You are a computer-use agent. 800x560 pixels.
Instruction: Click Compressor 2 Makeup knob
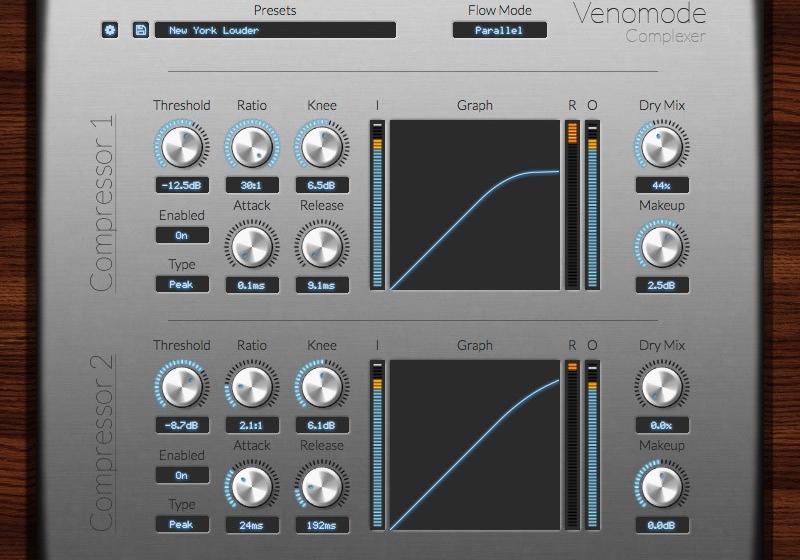coord(662,486)
